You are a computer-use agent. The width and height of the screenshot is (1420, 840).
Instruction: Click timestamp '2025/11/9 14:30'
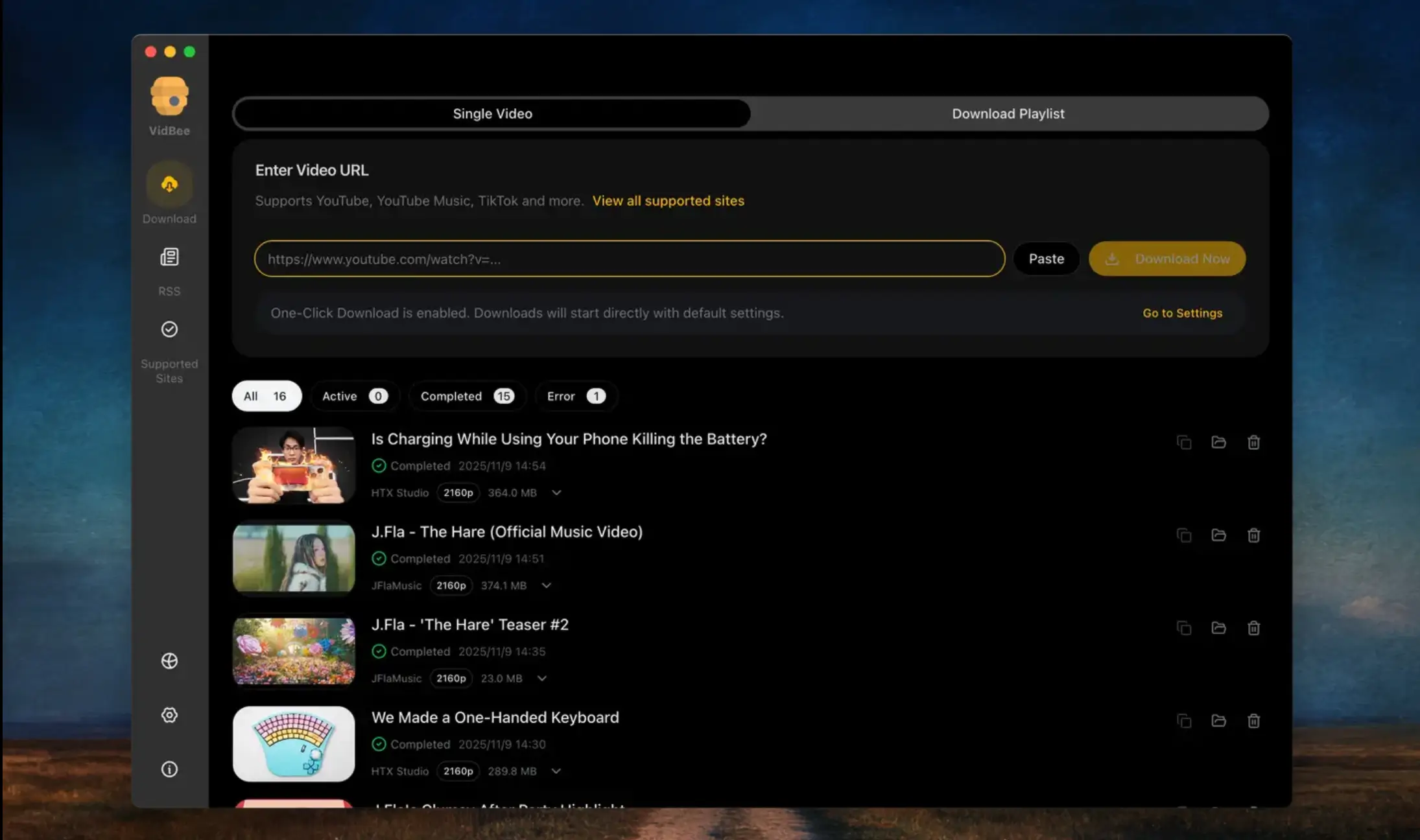tap(502, 744)
